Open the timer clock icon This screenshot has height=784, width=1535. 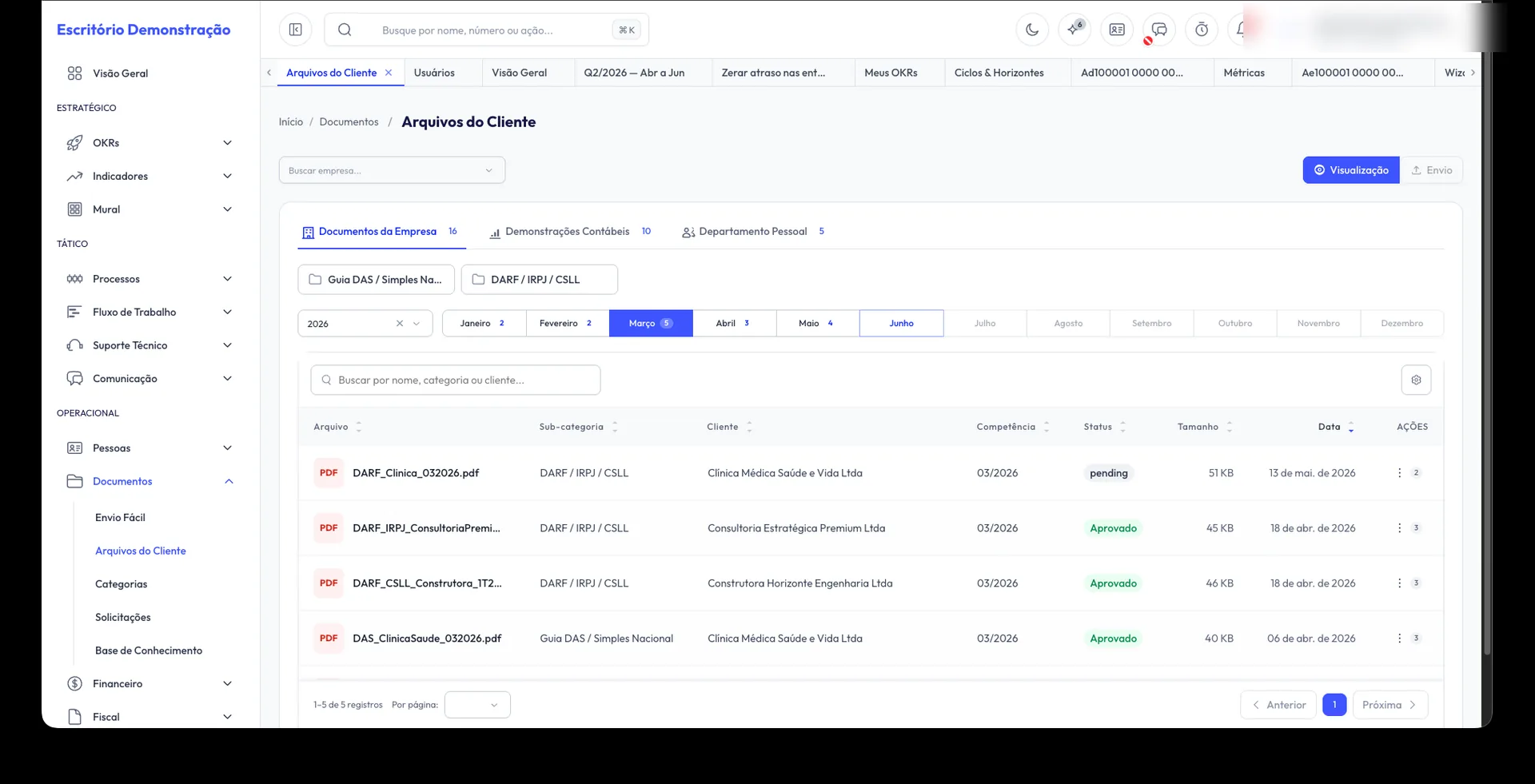[x=1202, y=30]
